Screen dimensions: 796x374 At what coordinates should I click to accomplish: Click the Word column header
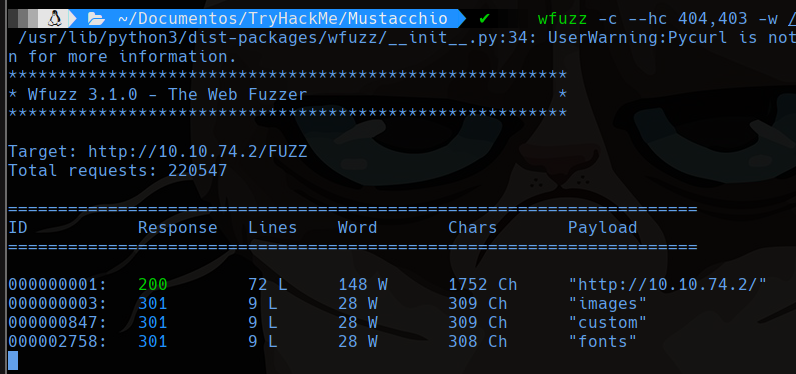coord(358,228)
